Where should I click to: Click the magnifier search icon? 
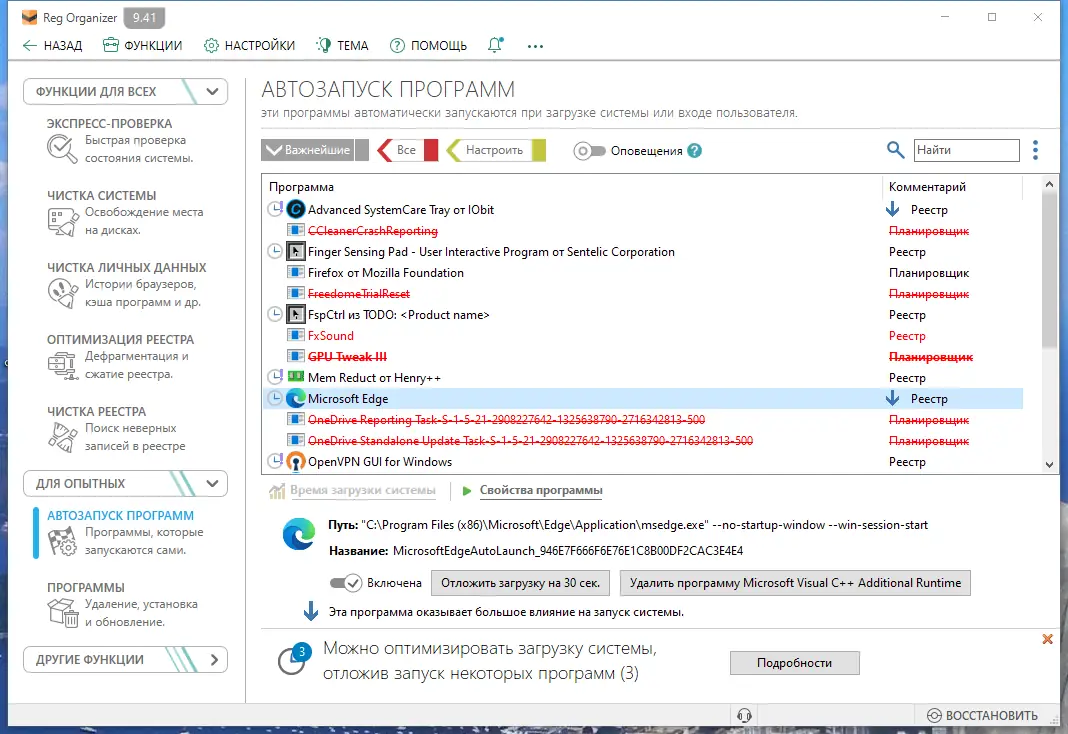tap(896, 150)
